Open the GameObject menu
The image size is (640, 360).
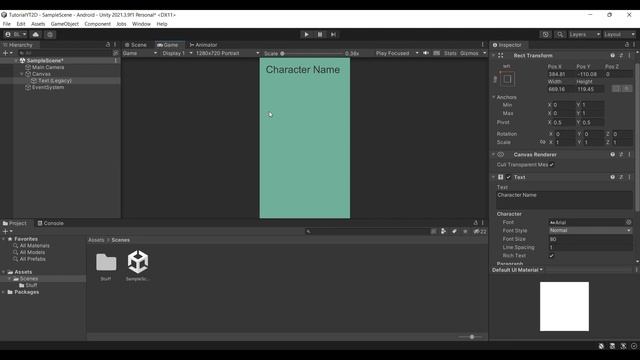64,24
